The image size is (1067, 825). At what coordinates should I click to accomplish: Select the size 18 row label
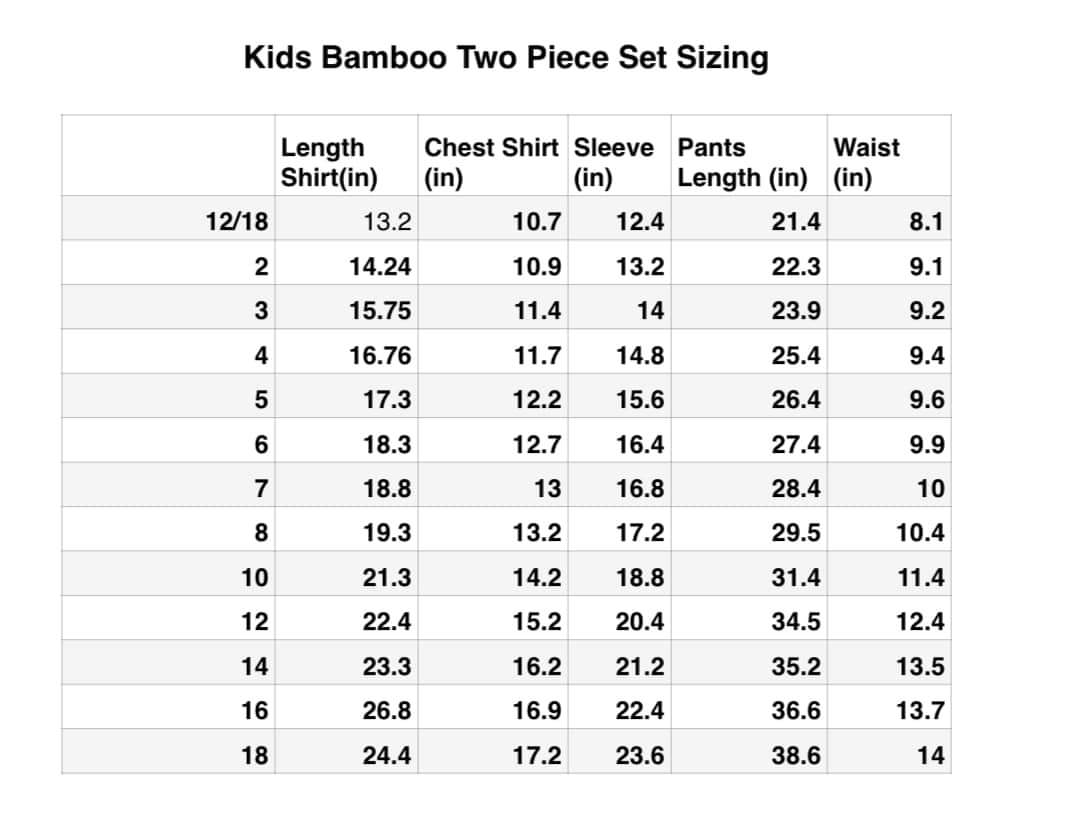[x=255, y=756]
